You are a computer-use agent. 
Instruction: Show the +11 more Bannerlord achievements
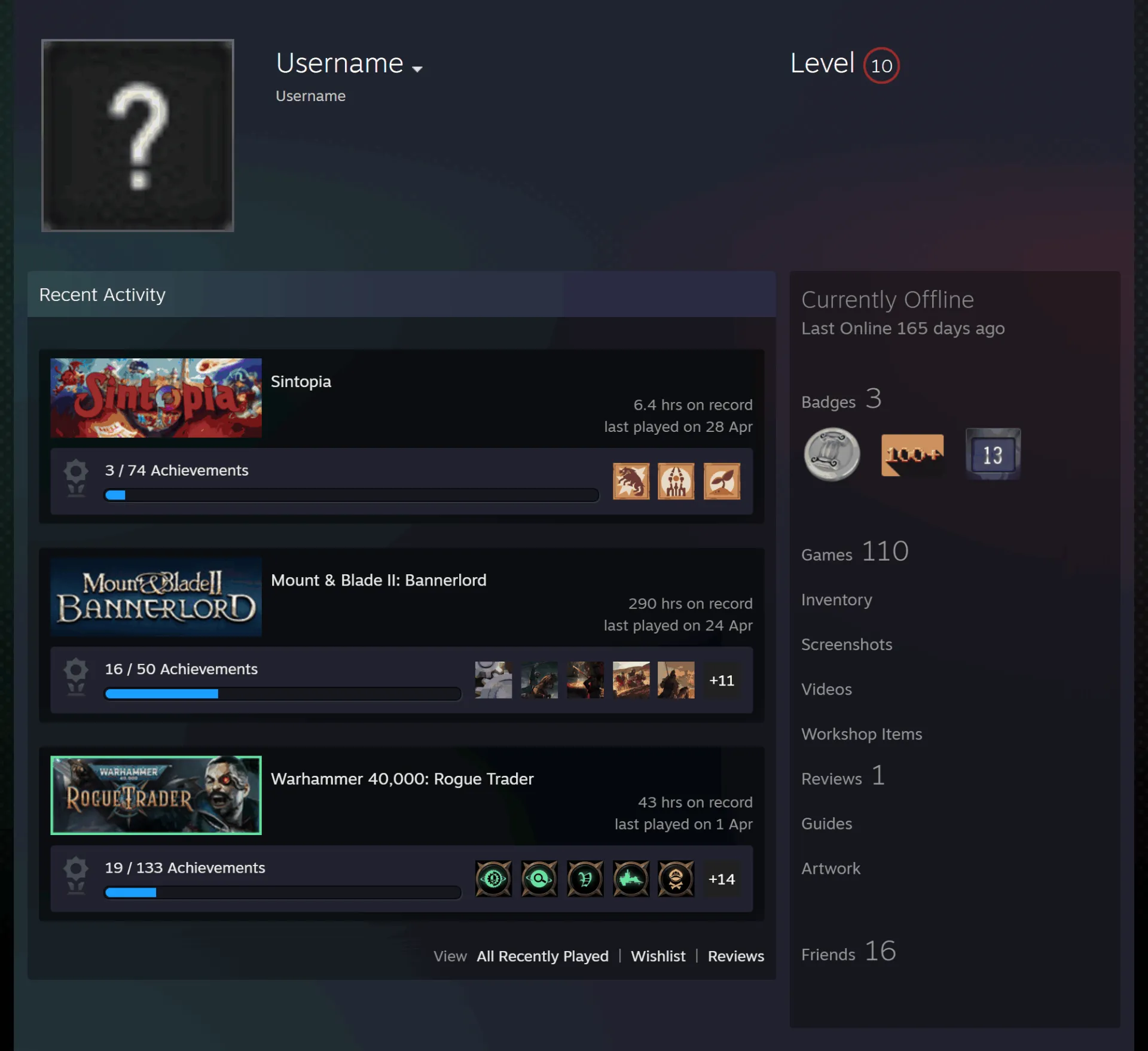tap(722, 680)
